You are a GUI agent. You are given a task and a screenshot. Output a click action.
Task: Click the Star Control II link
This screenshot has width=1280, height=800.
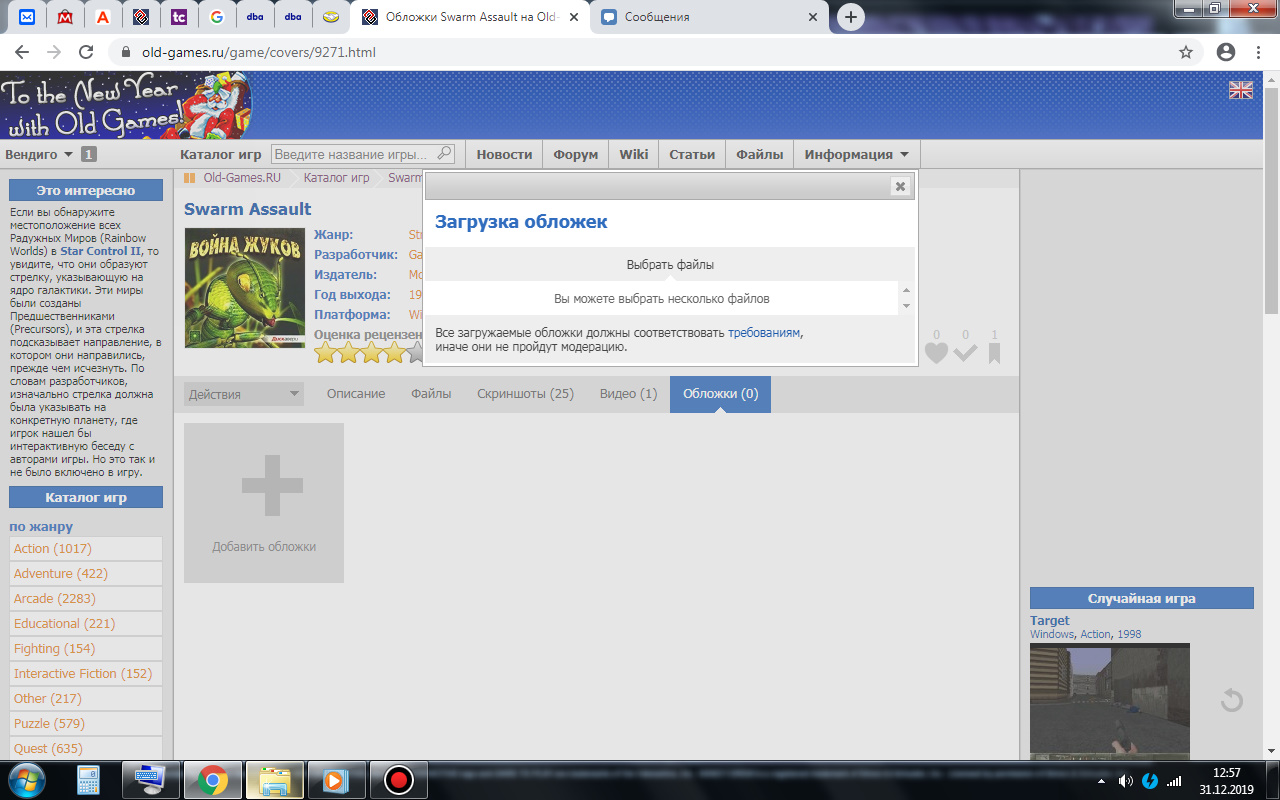(103, 251)
